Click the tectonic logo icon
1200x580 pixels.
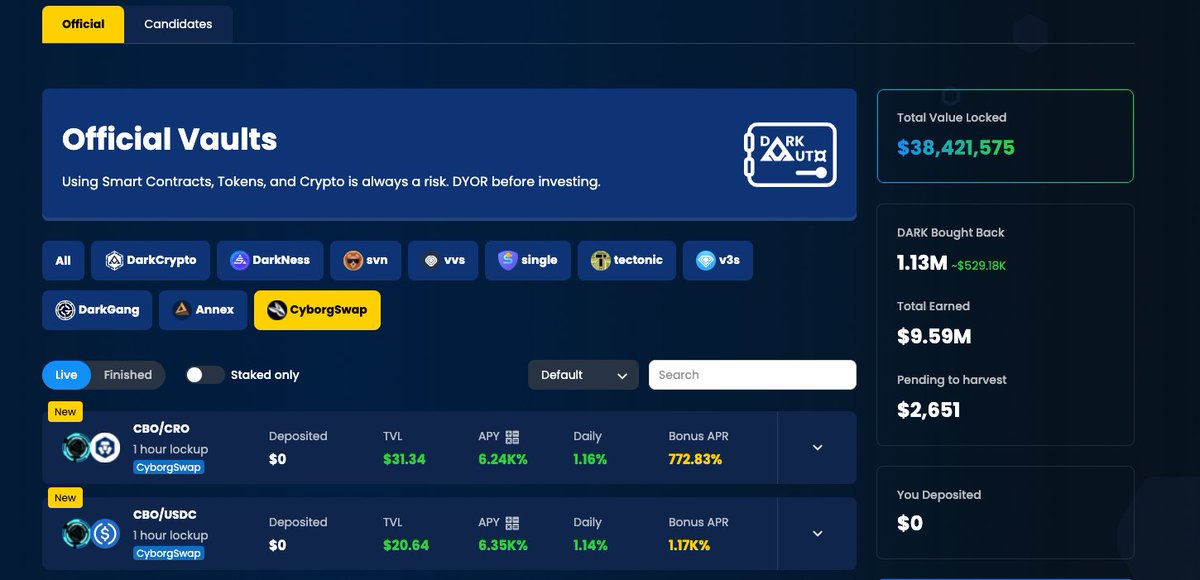click(x=600, y=260)
